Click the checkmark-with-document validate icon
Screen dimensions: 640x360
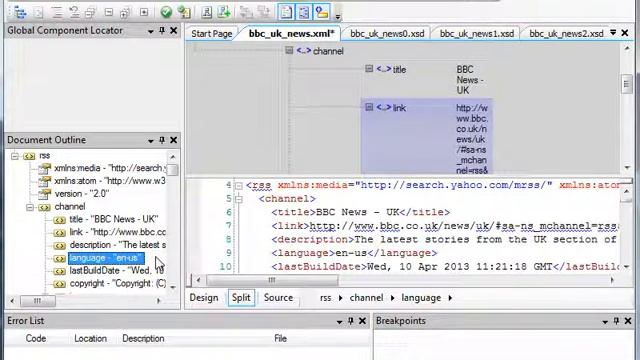184,12
